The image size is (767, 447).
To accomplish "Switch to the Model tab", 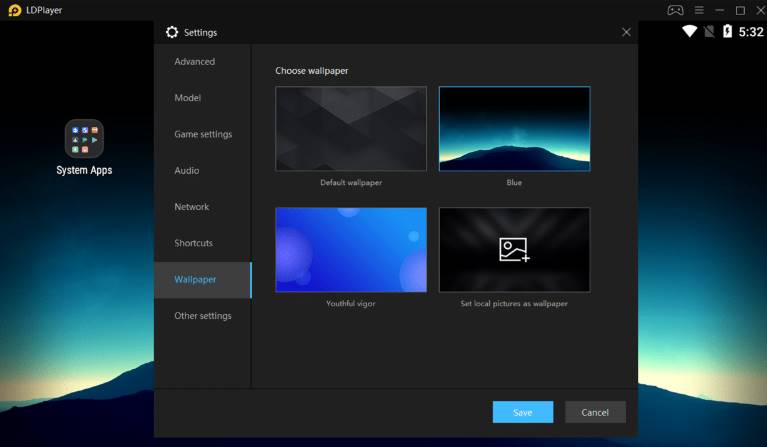I will (188, 98).
